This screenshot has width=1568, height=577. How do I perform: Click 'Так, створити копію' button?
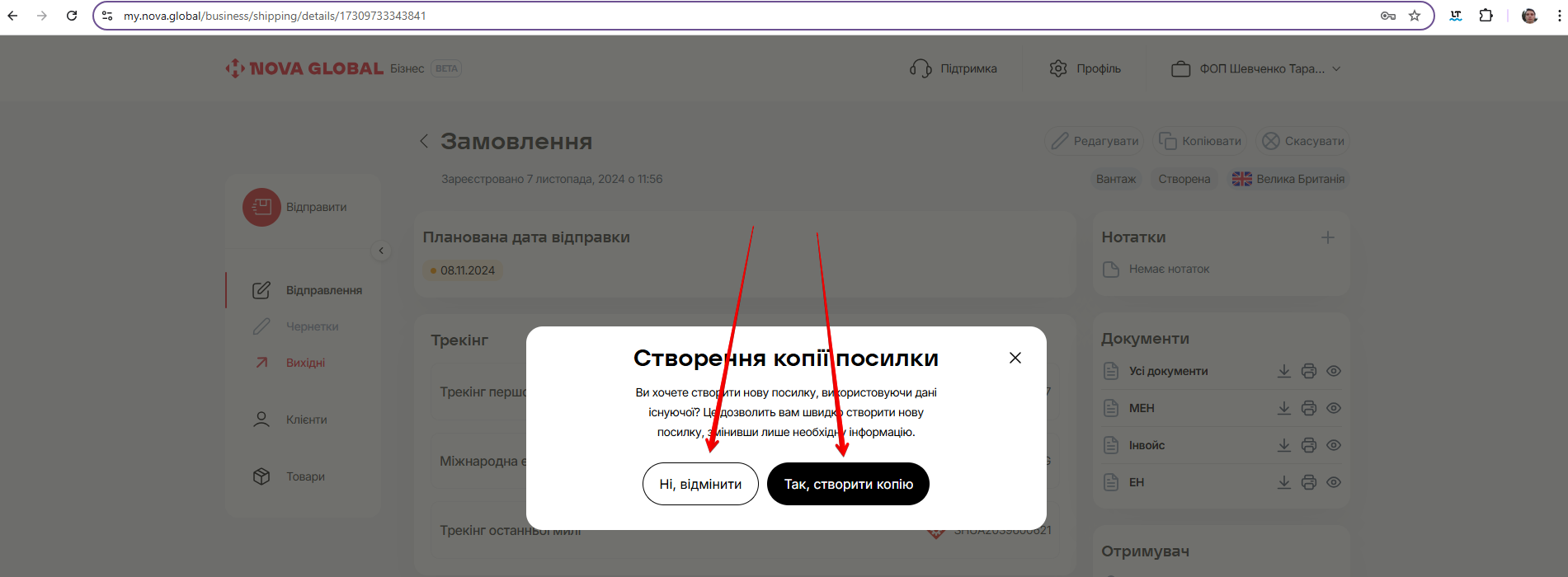[x=848, y=484]
